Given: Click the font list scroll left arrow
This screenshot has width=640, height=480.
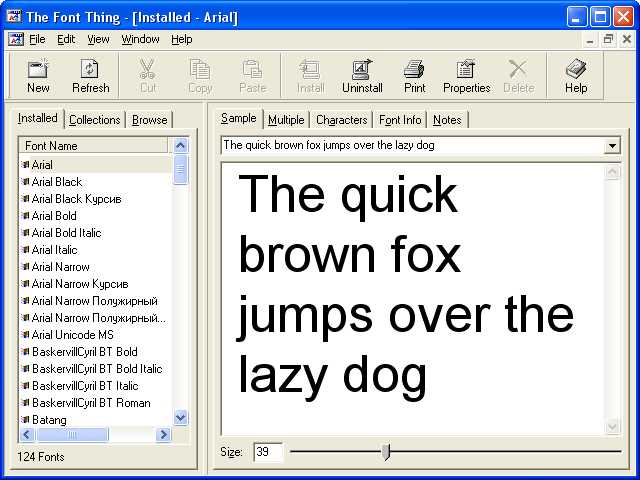Looking at the screenshot, I should (27, 434).
